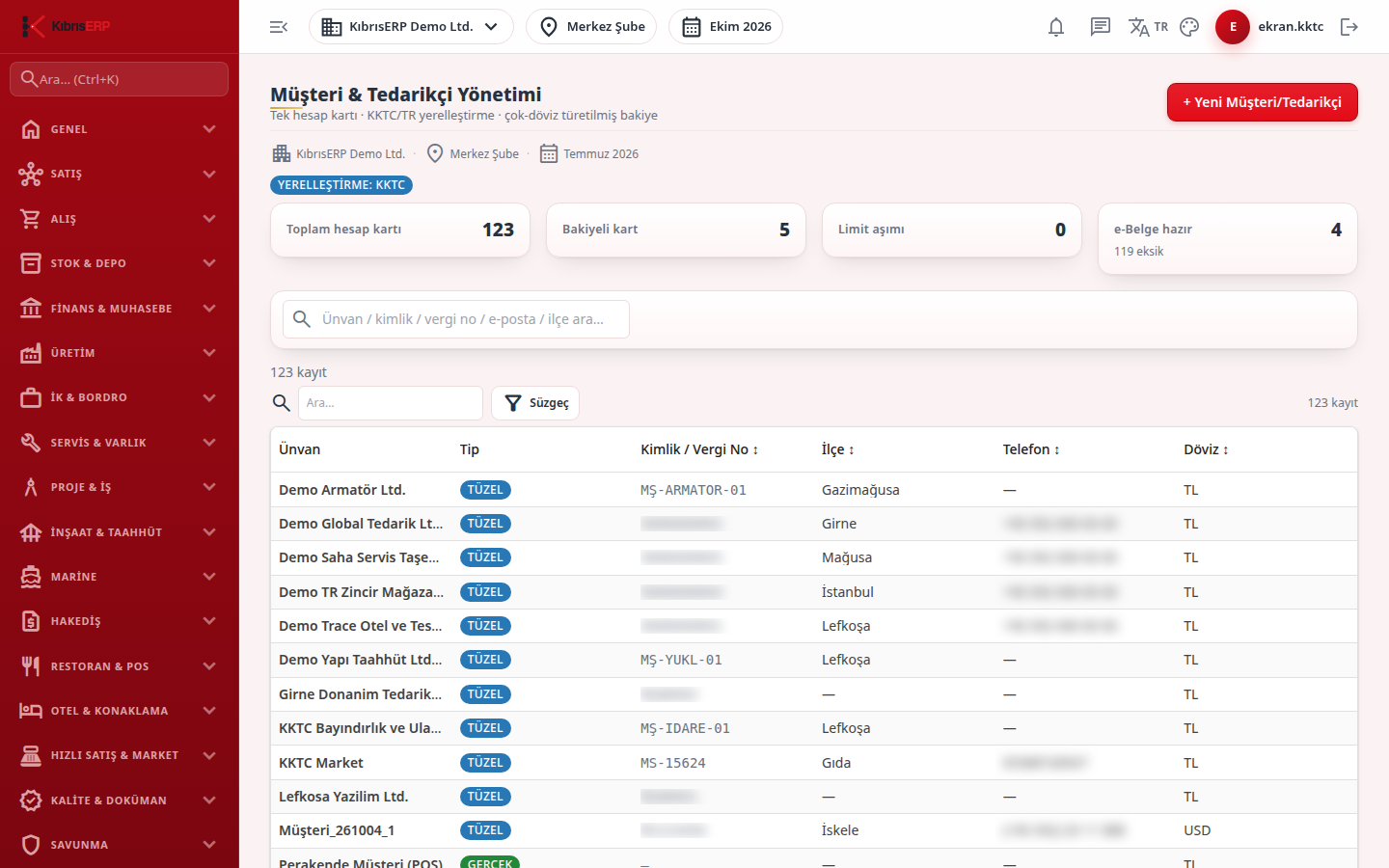
Task: Expand the SATIŞ menu section
Action: coord(120,174)
